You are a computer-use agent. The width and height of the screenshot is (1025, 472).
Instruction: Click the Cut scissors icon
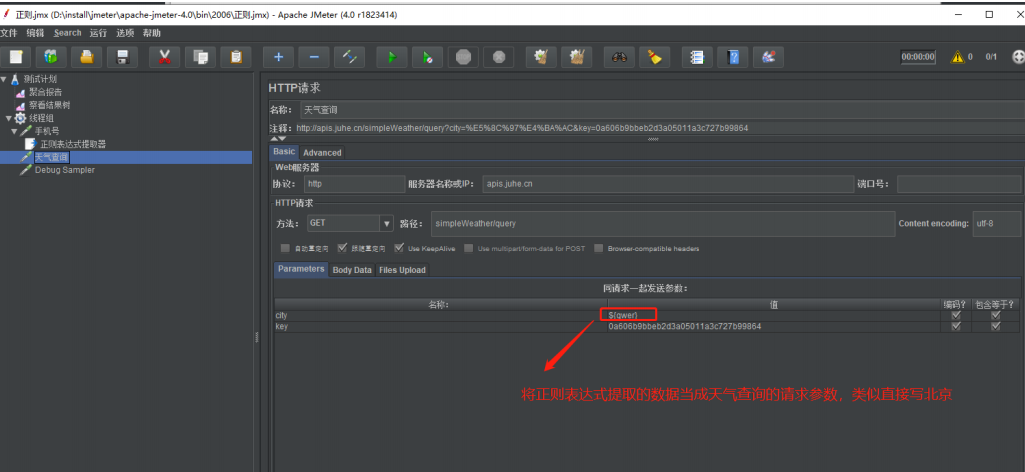coord(164,58)
